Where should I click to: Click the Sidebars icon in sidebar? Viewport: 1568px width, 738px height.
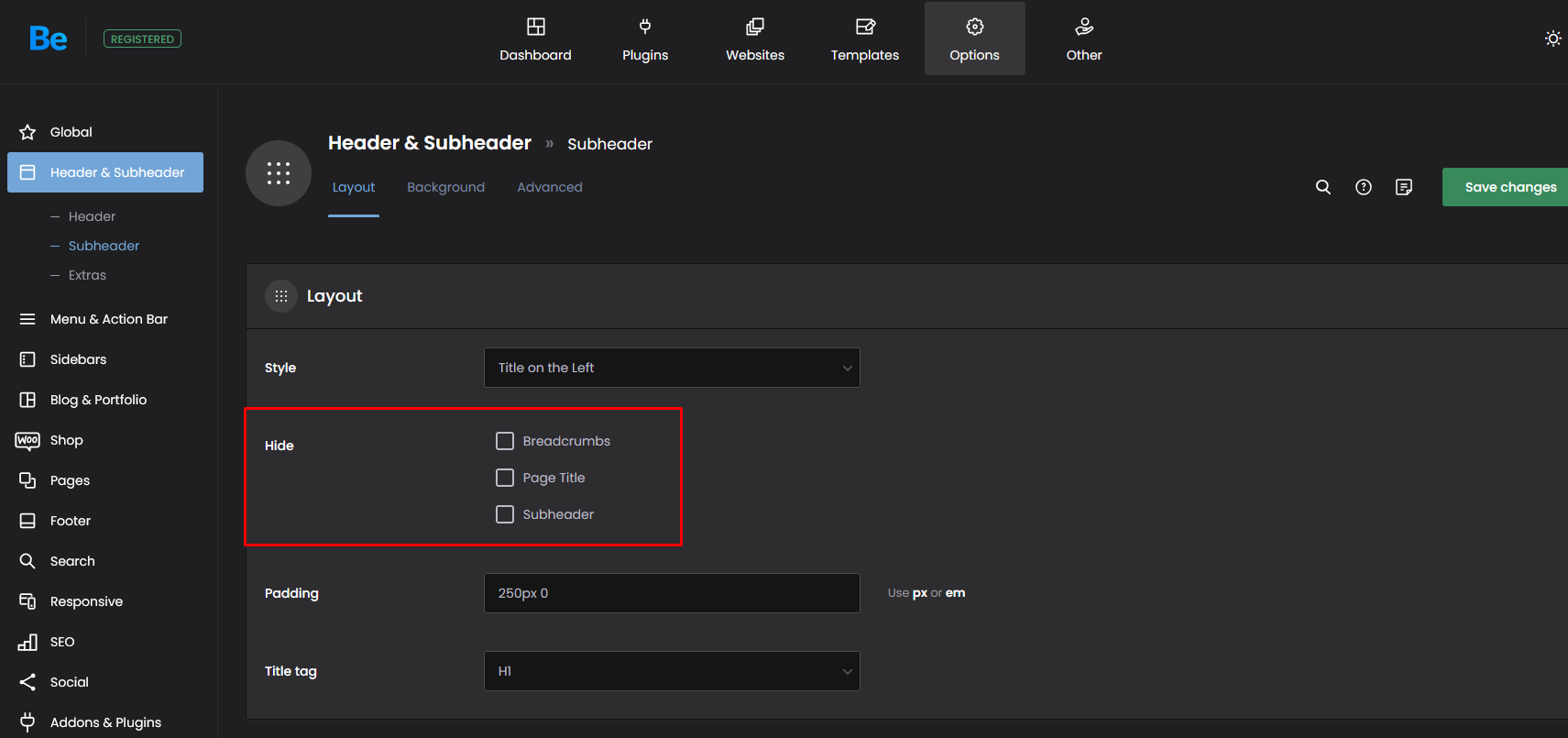27,359
